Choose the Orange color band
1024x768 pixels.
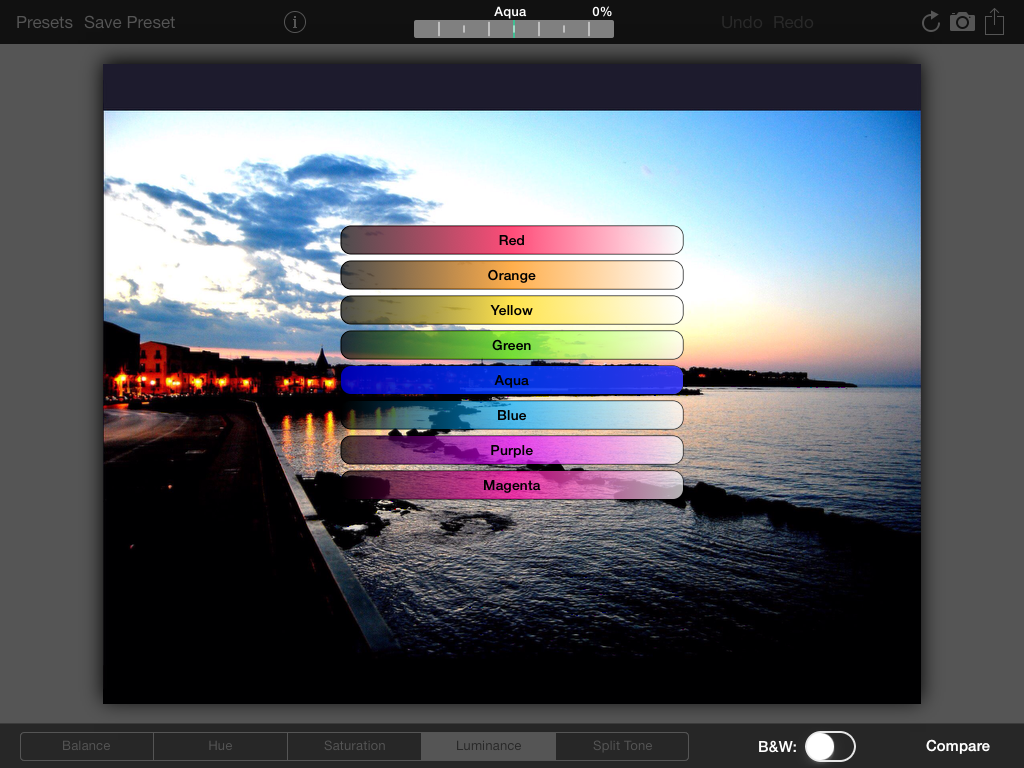(512, 275)
